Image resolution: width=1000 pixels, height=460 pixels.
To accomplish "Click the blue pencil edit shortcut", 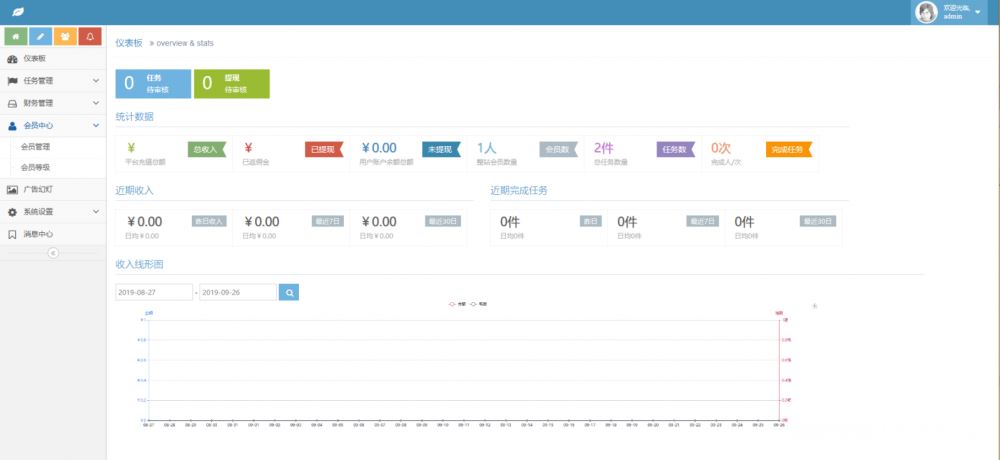I will click(41, 37).
